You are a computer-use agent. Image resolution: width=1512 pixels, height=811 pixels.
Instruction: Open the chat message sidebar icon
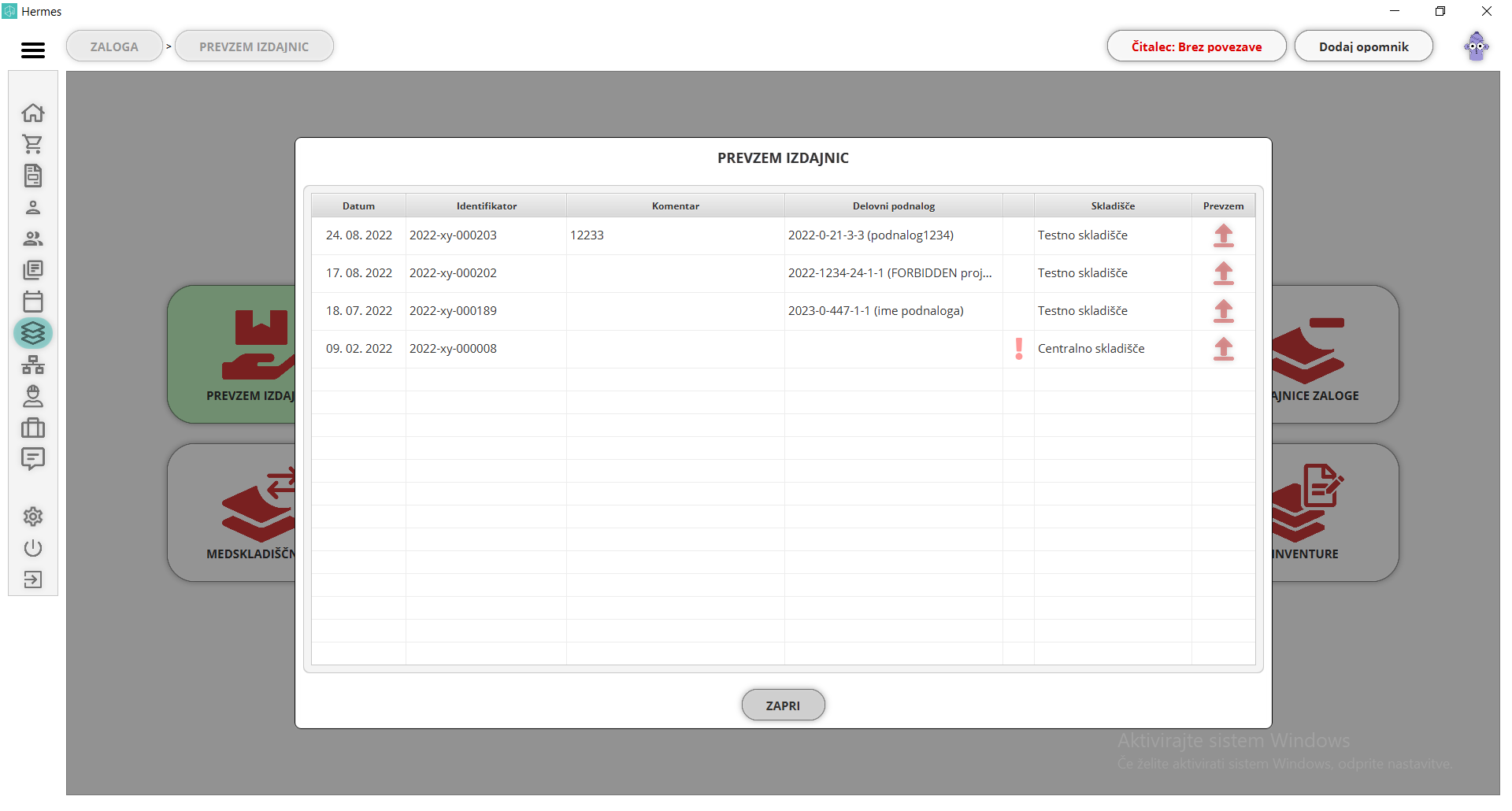coord(33,459)
